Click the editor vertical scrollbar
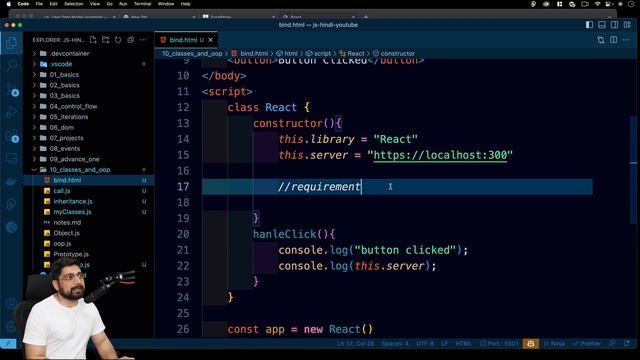The height and width of the screenshot is (360, 640). coord(633,169)
